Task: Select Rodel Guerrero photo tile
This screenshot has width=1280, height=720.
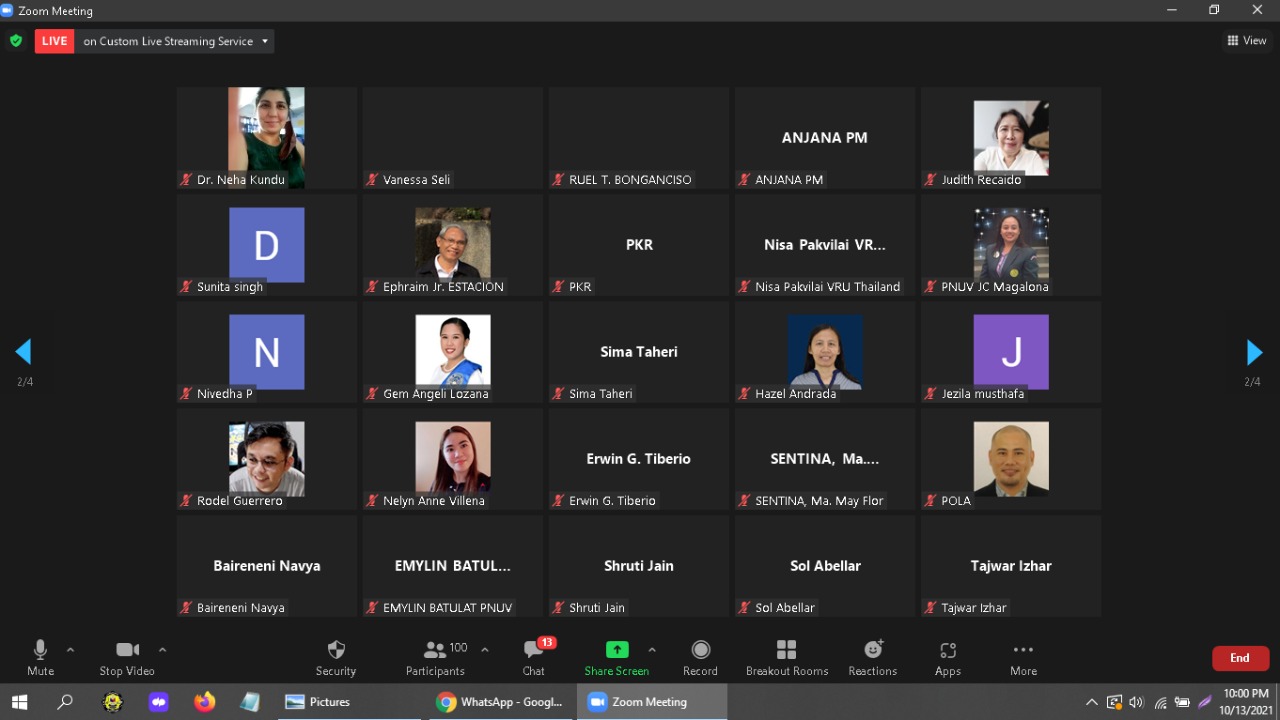Action: coord(267,458)
